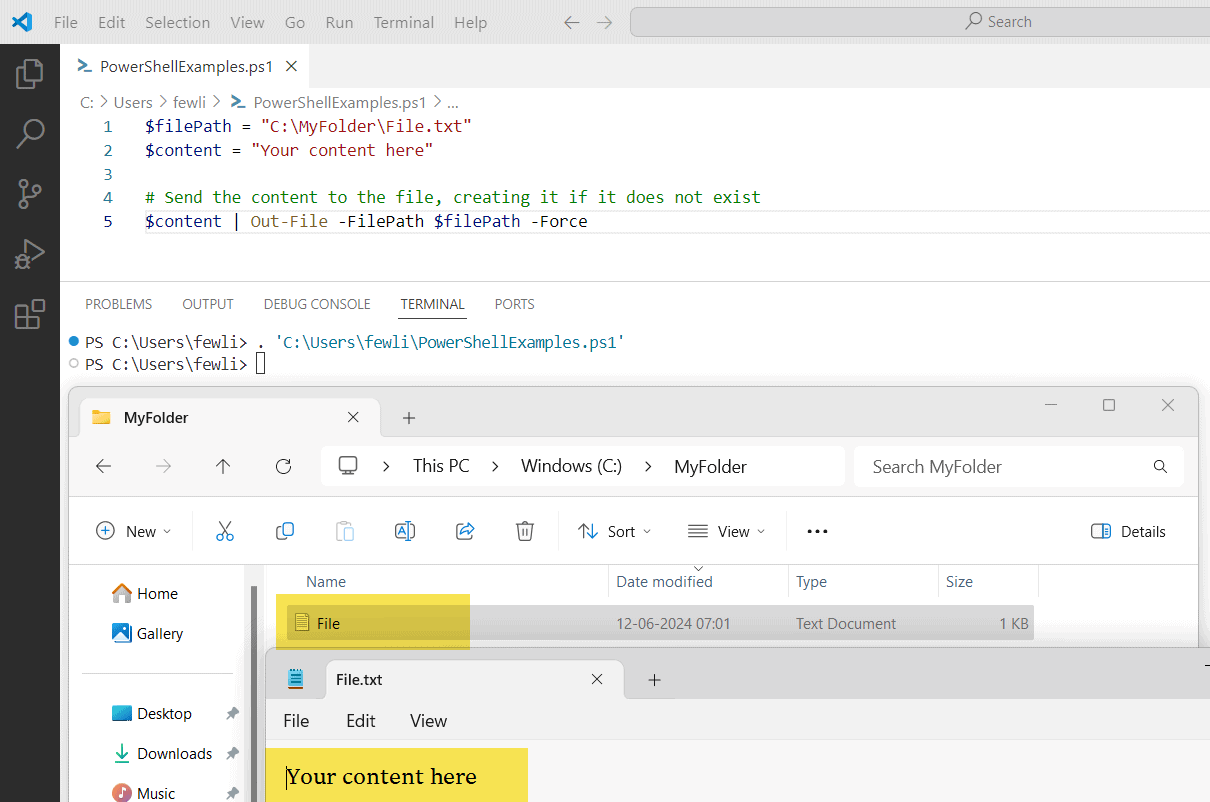This screenshot has height=802, width=1210.
Task: Switch to the PROBLEMS panel tab
Action: (x=118, y=304)
